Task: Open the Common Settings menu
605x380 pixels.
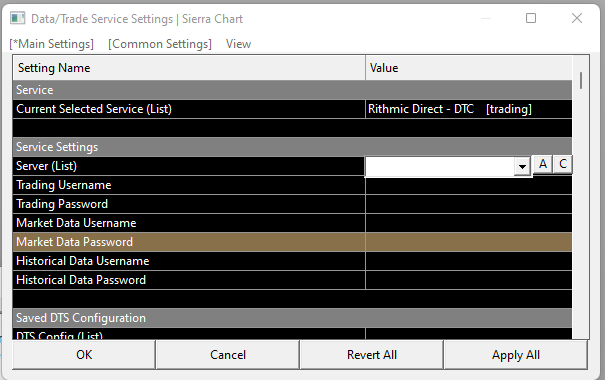Action: coord(160,44)
